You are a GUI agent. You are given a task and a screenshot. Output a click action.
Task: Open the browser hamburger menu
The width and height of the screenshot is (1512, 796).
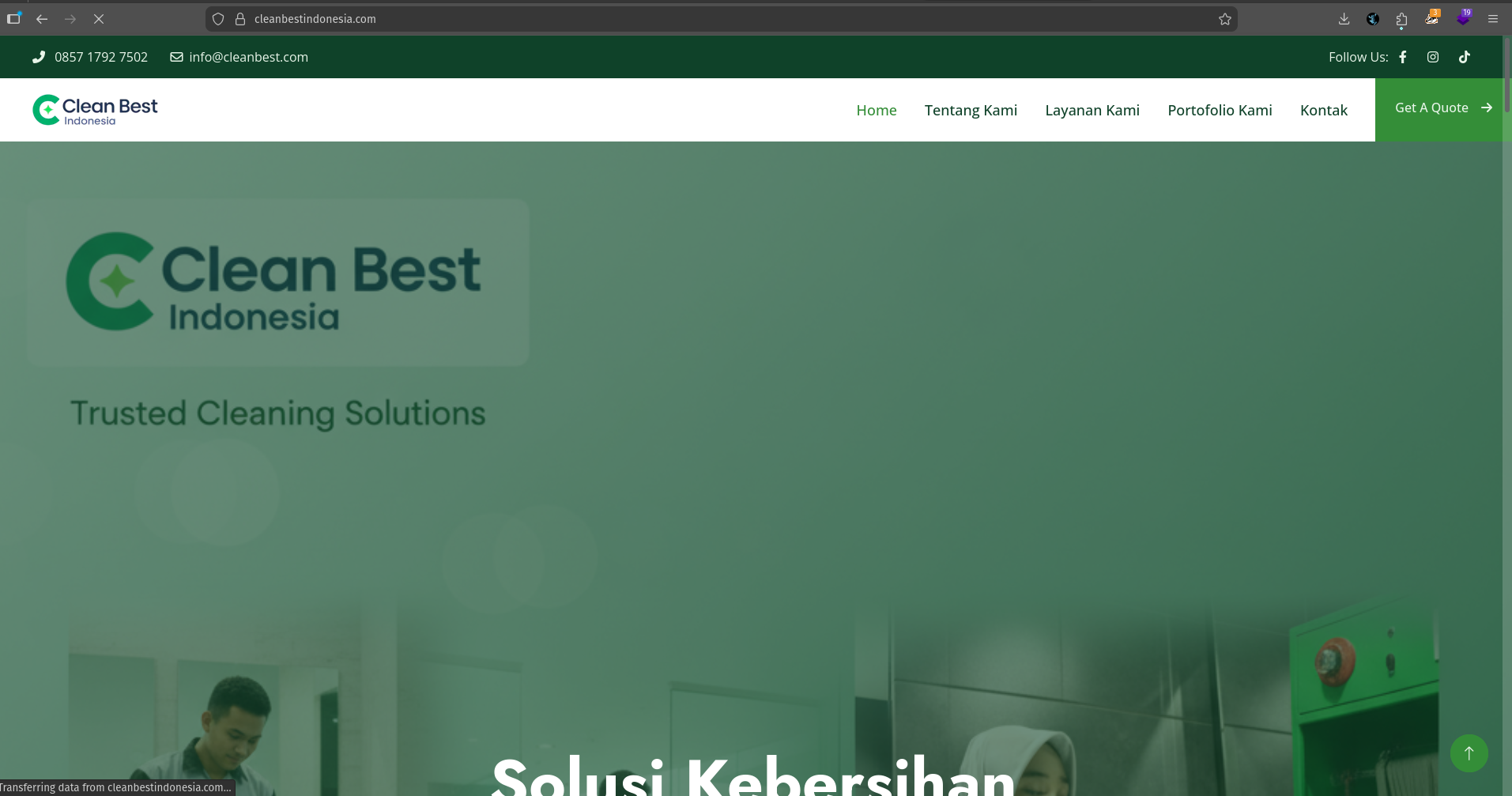click(x=1493, y=19)
